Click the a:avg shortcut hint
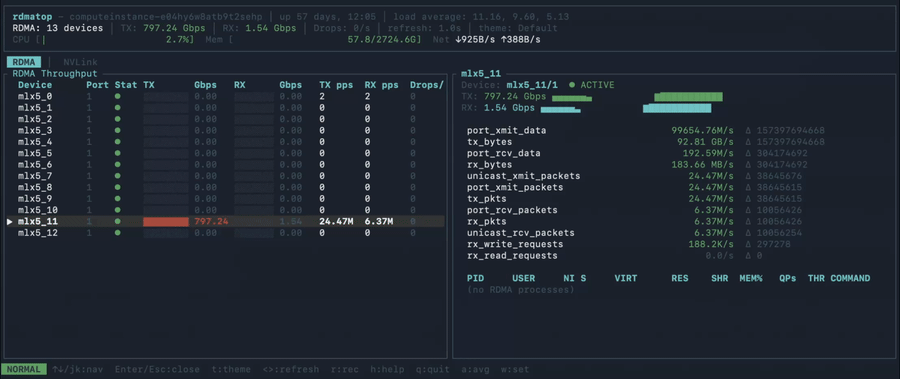Screen dimensions: 900x379 point(475,369)
